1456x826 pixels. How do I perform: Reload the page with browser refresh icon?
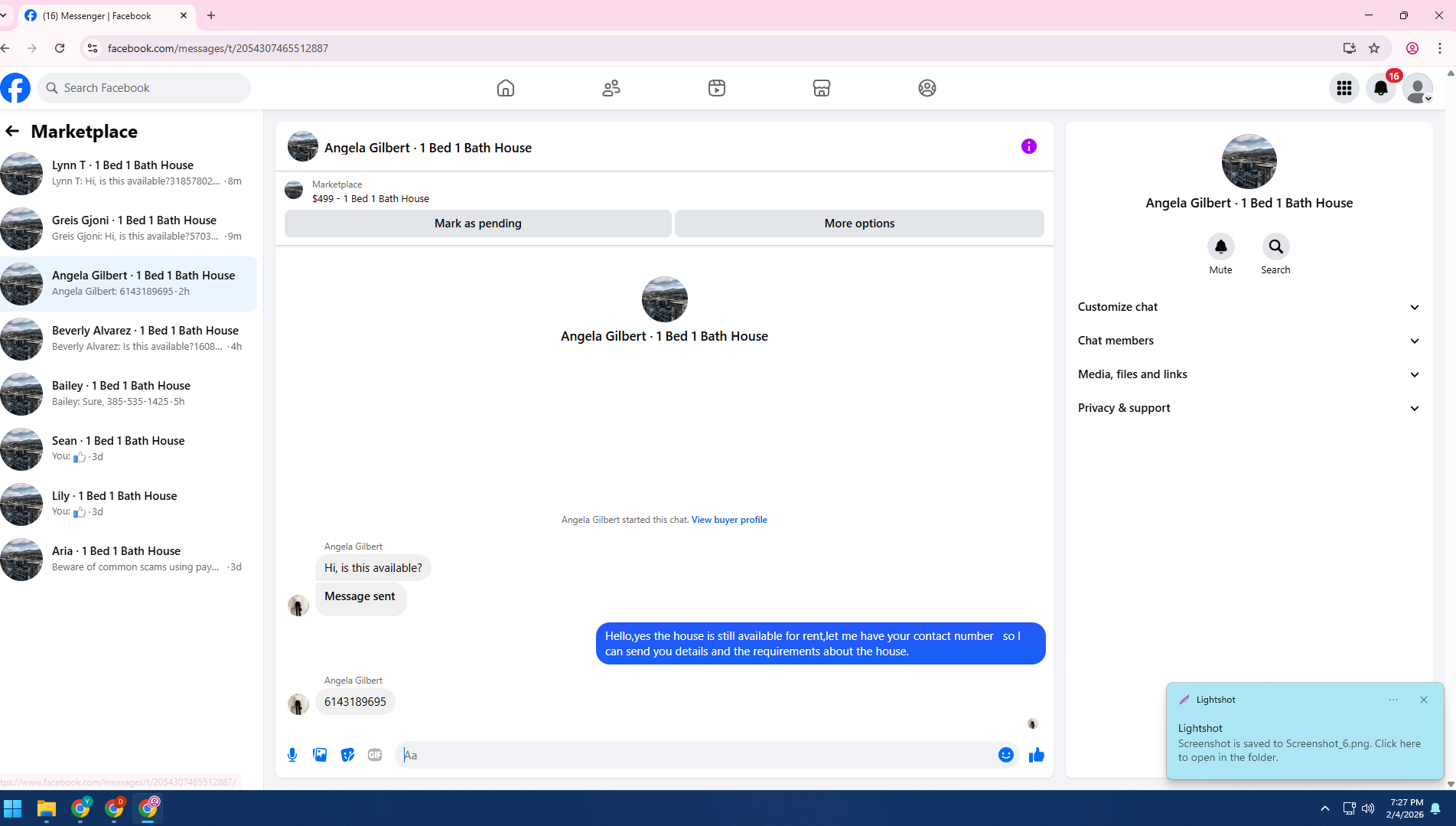coord(60,48)
